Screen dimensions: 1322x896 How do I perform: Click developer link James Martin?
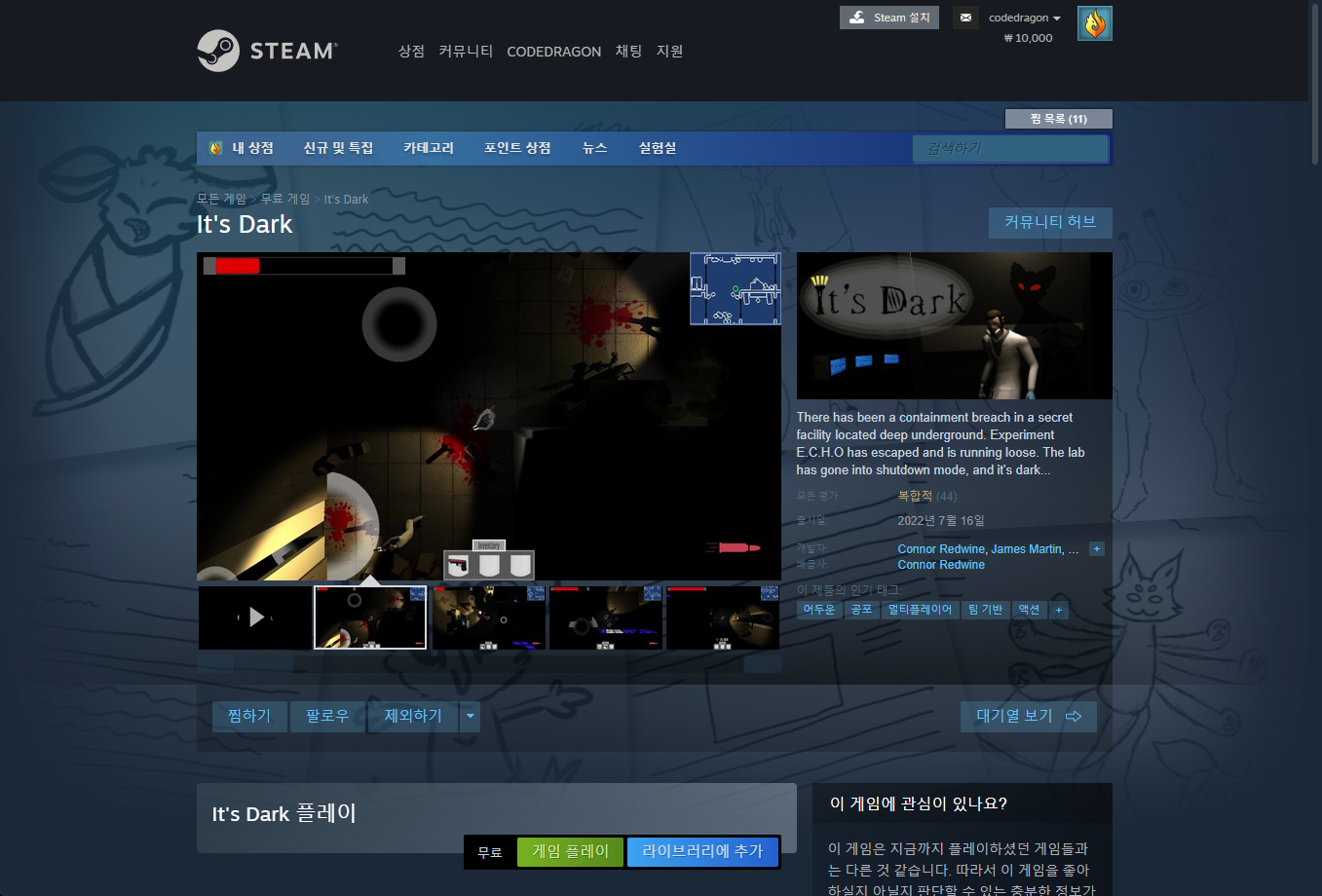tap(1027, 549)
